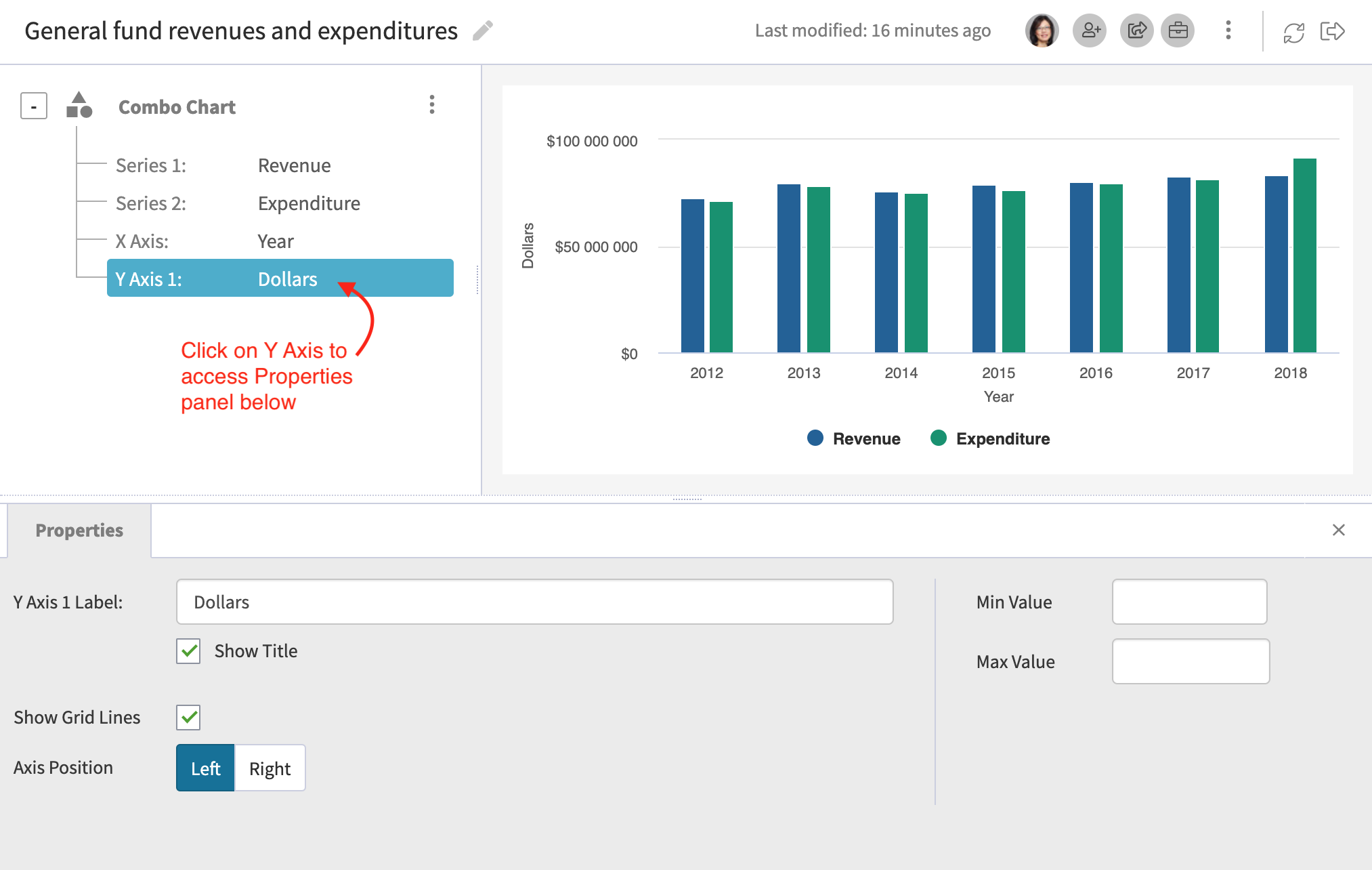Open the briefcase icon
The height and width of the screenshot is (870, 1372).
[x=1178, y=30]
